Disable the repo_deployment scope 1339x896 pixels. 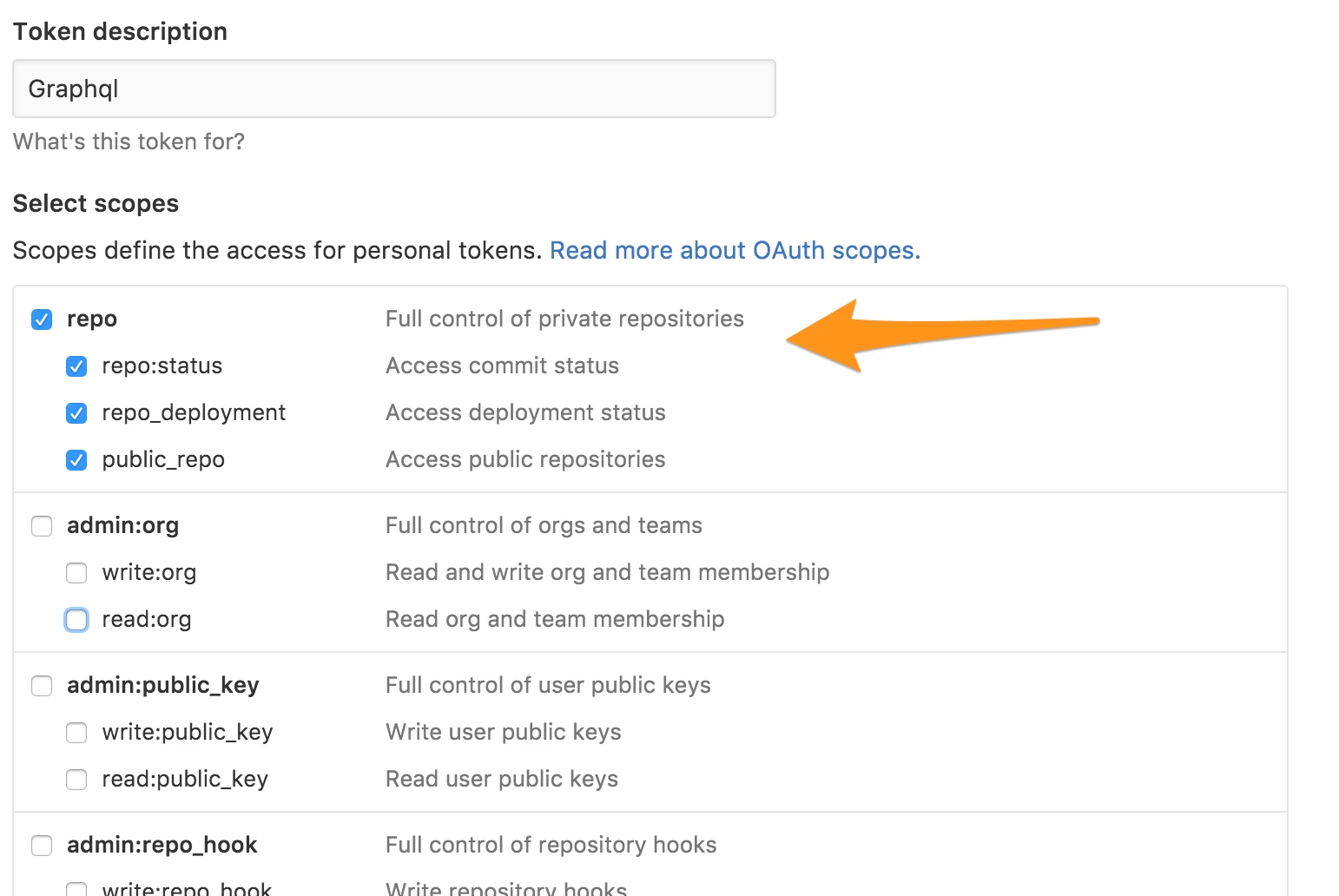point(76,413)
